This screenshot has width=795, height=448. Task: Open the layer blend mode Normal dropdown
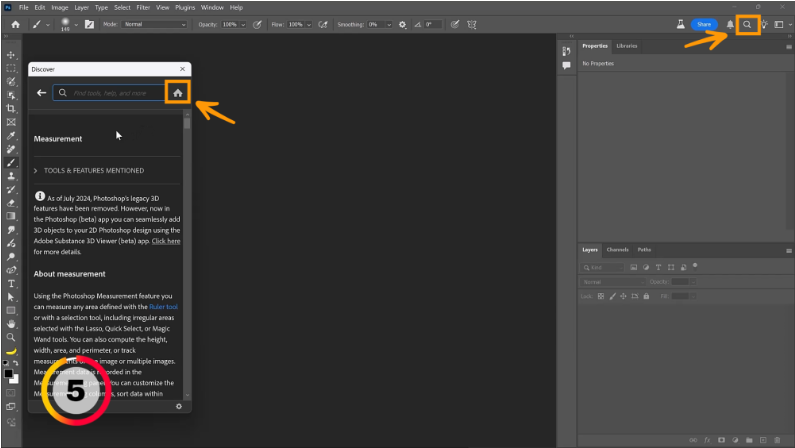tap(612, 282)
